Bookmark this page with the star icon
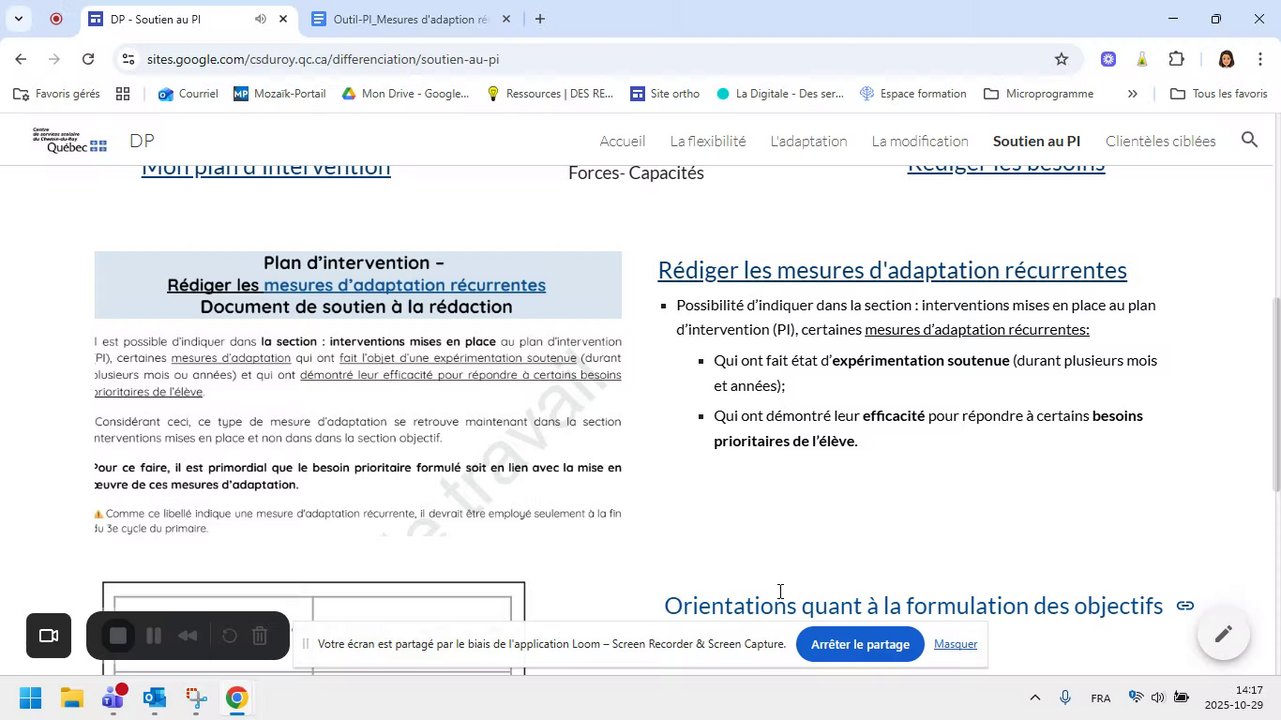 point(1061,59)
